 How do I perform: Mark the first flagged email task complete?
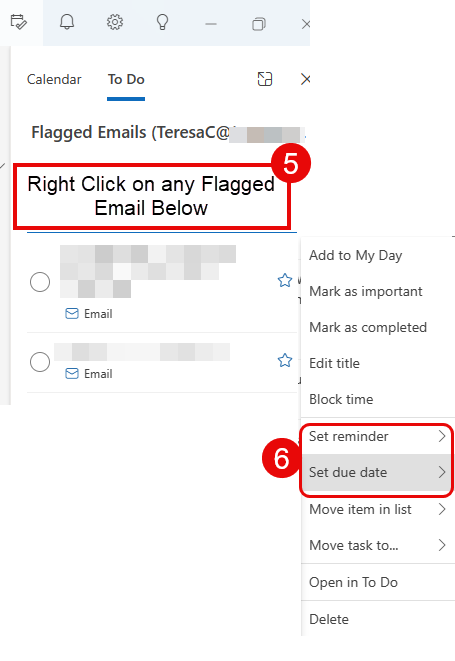tap(40, 282)
